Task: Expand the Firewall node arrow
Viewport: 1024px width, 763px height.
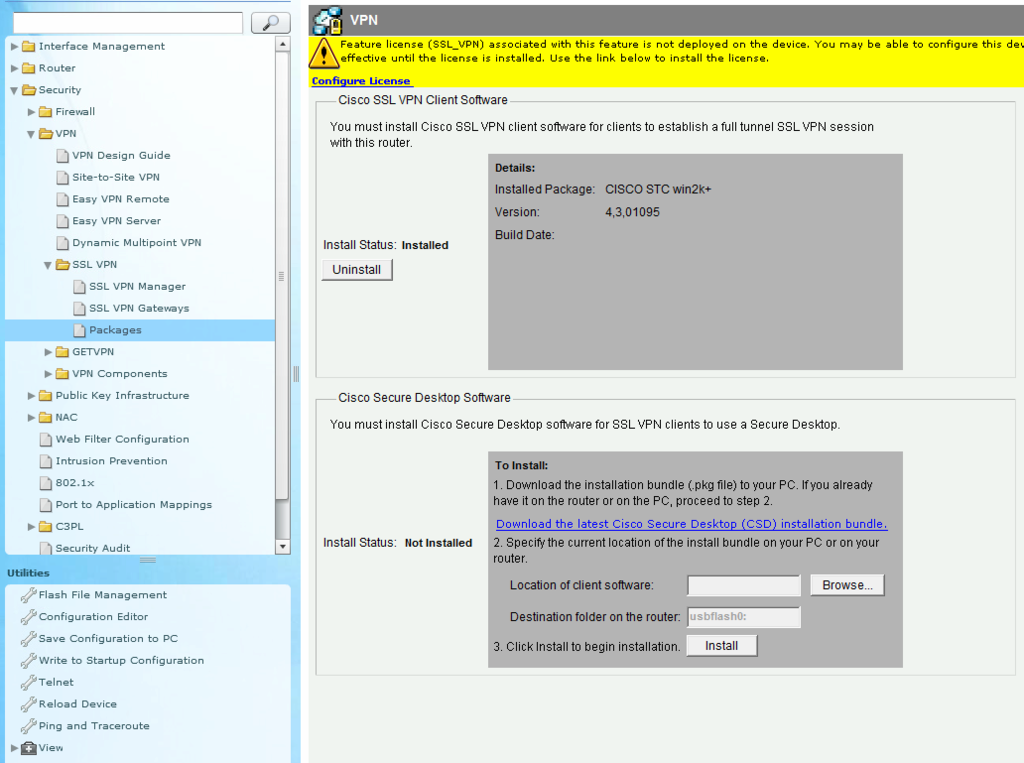Action: (31, 112)
